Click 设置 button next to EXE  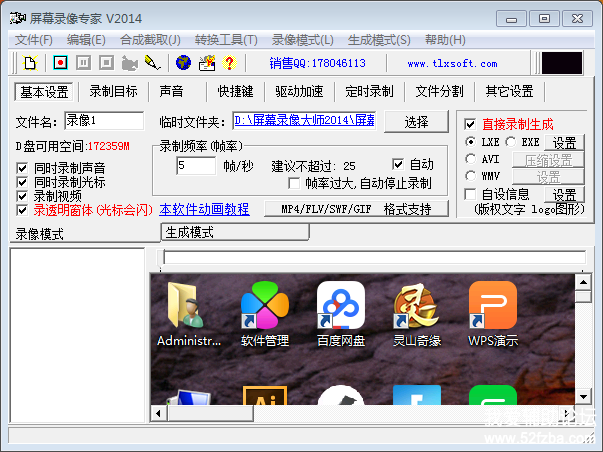pyautogui.click(x=564, y=143)
